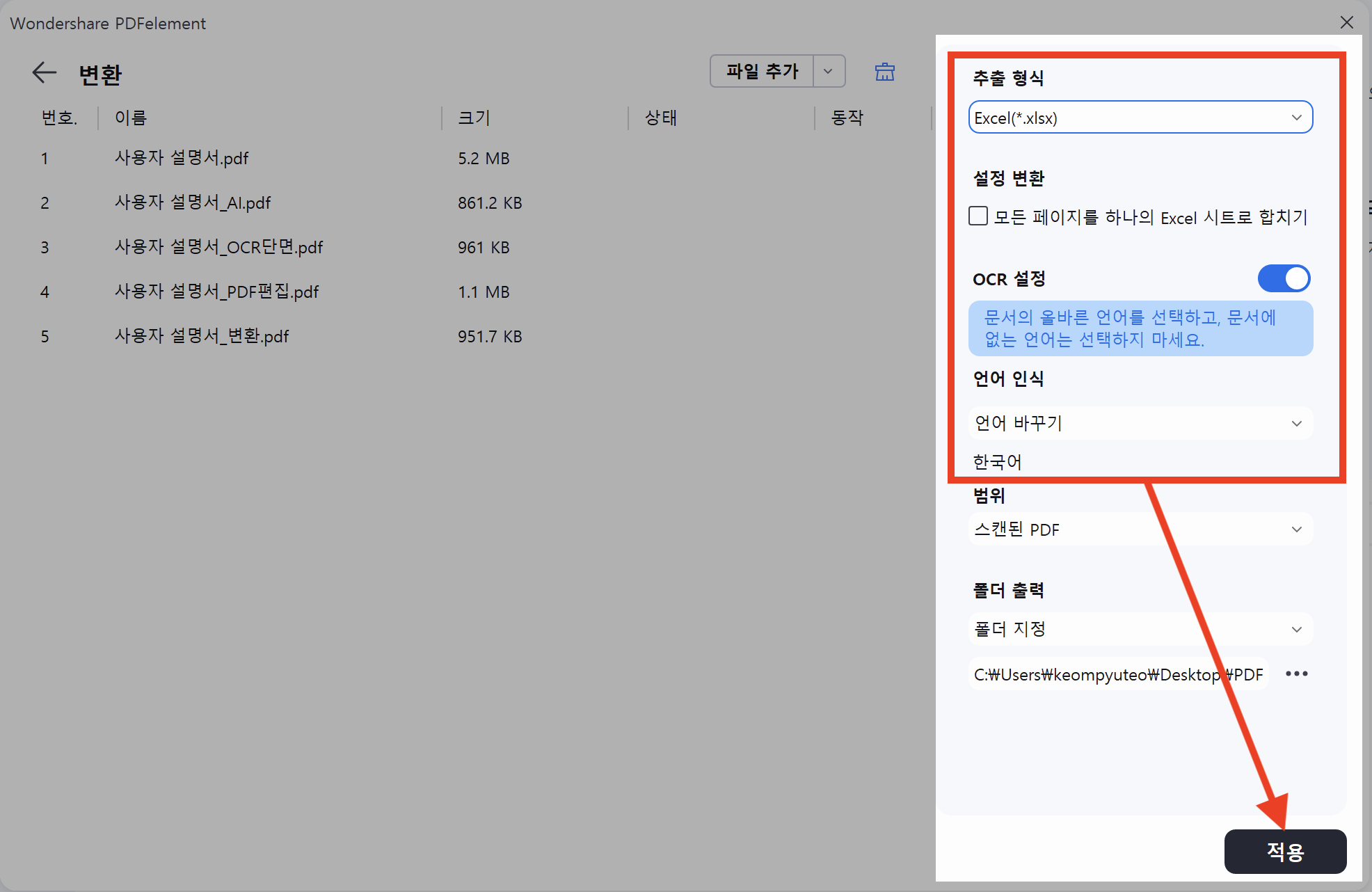Expand the 언어 바꾸기 language dropdown

(1140, 423)
